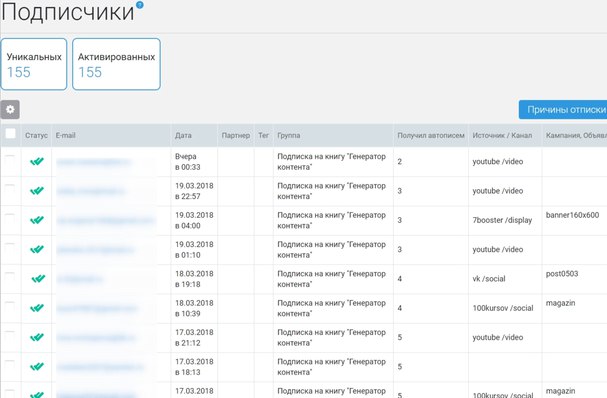Click status checkmark for 17.03.2018 21:12 row
Viewport: 607px width, 398px height.
pos(37,337)
